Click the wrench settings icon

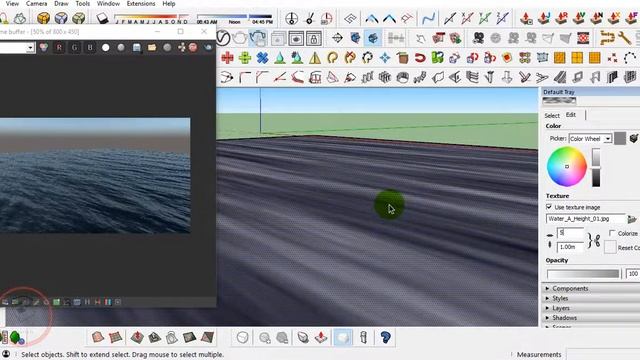click(624, 38)
